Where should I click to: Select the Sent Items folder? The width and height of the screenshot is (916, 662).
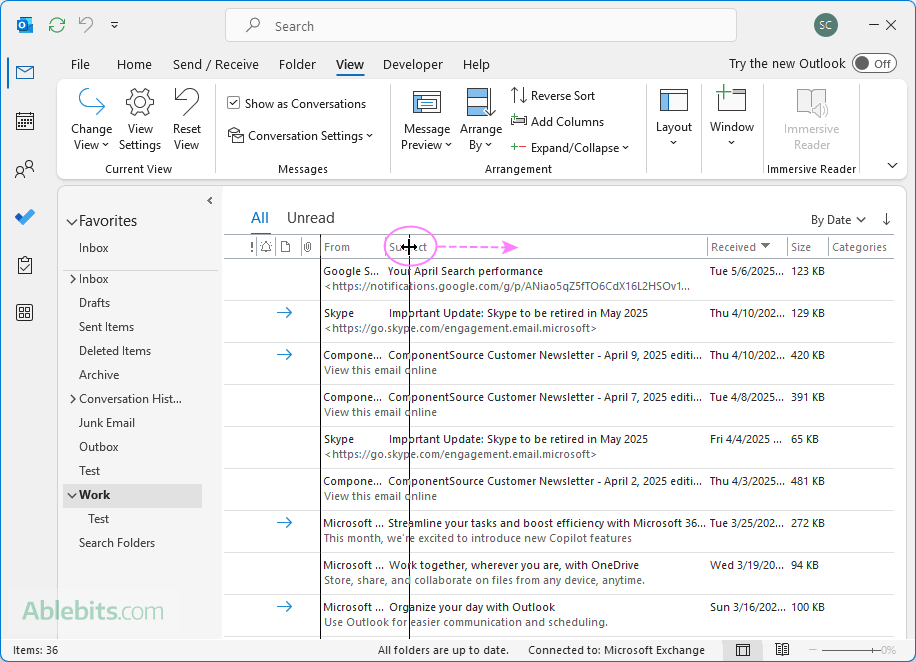(x=106, y=327)
